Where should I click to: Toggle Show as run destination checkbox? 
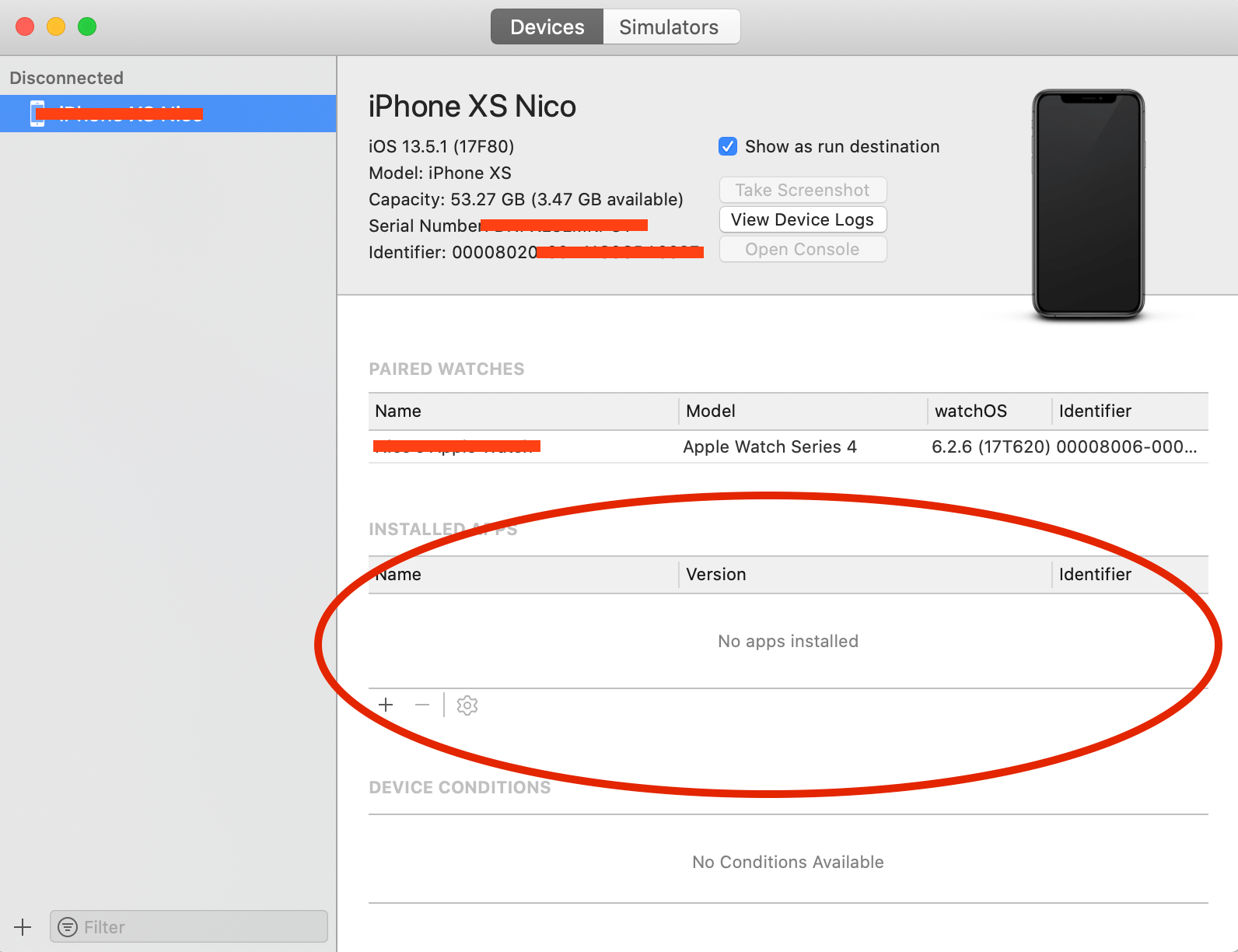728,146
